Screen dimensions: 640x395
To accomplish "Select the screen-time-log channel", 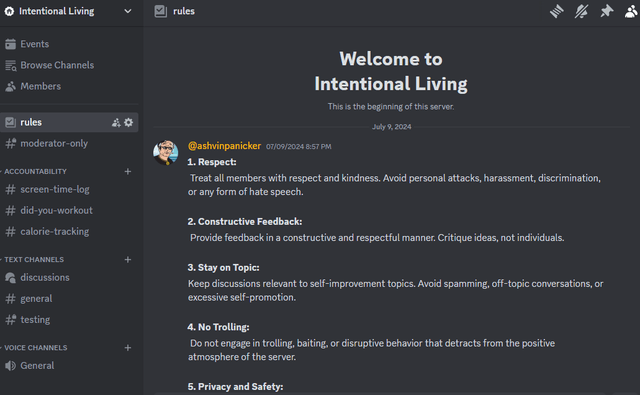I will click(x=69, y=189).
